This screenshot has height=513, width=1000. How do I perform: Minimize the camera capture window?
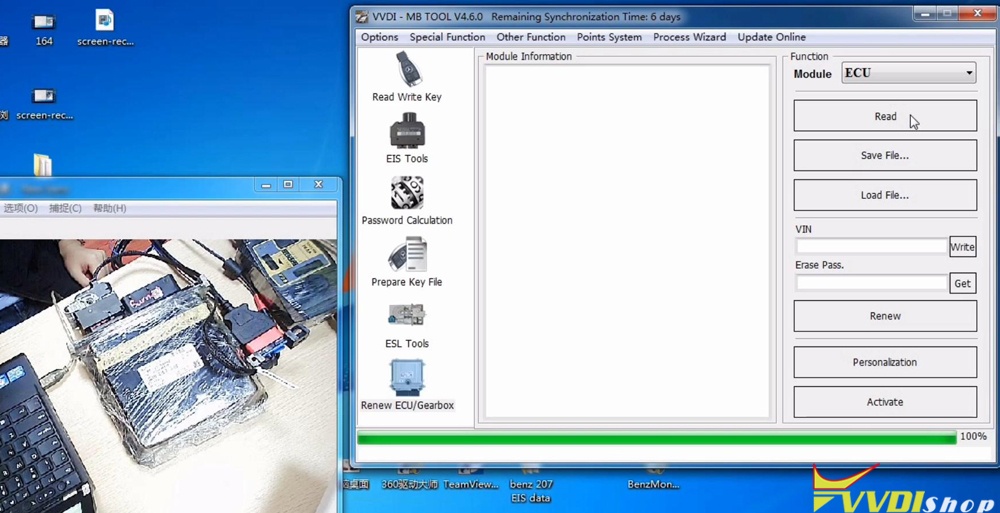[266, 184]
